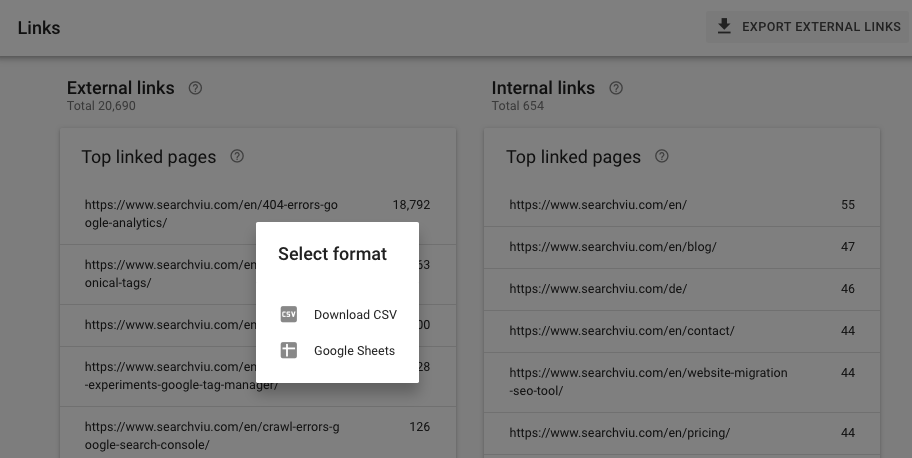Choose Download CSV format option

[x=355, y=314]
